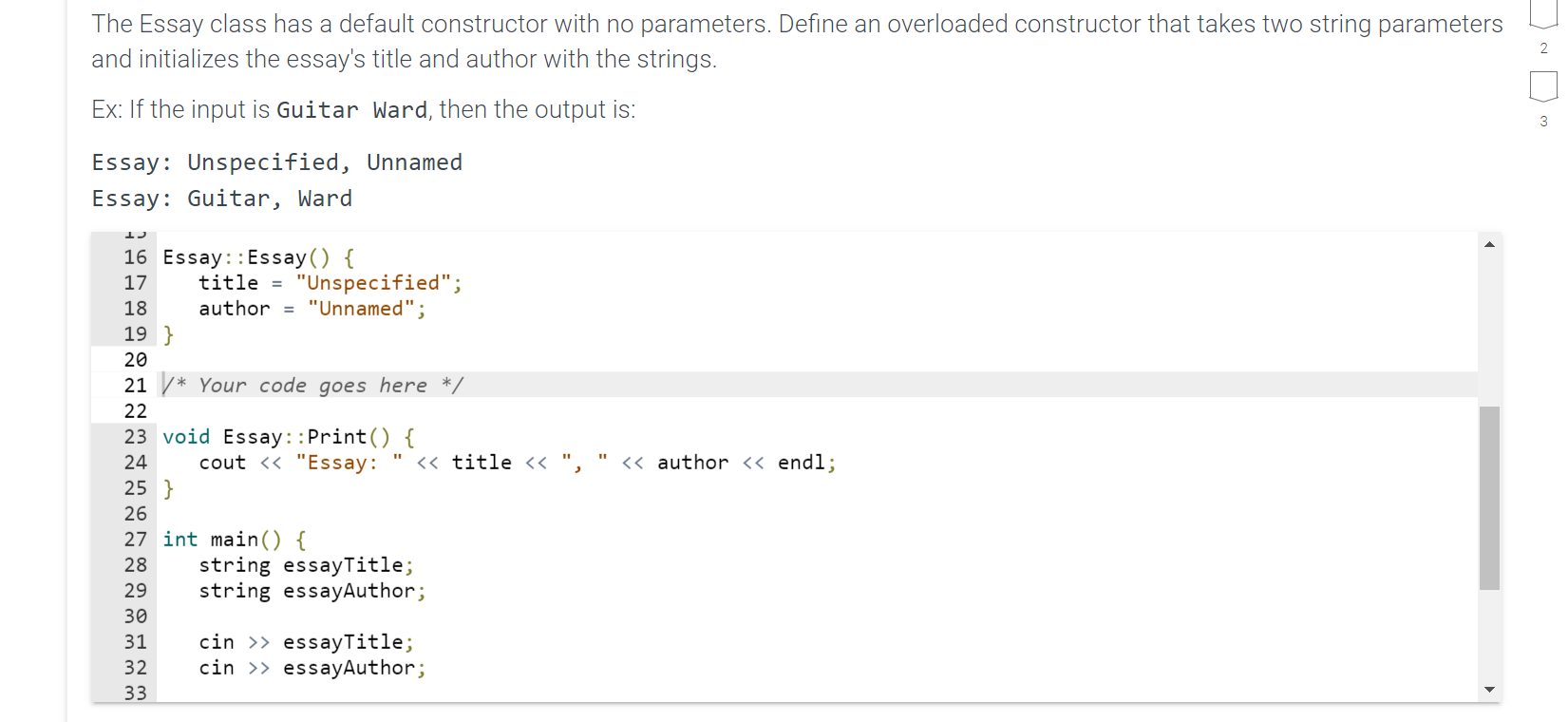Click line number 16 in the gutter
The height and width of the screenshot is (722, 1568).
pyautogui.click(x=135, y=256)
